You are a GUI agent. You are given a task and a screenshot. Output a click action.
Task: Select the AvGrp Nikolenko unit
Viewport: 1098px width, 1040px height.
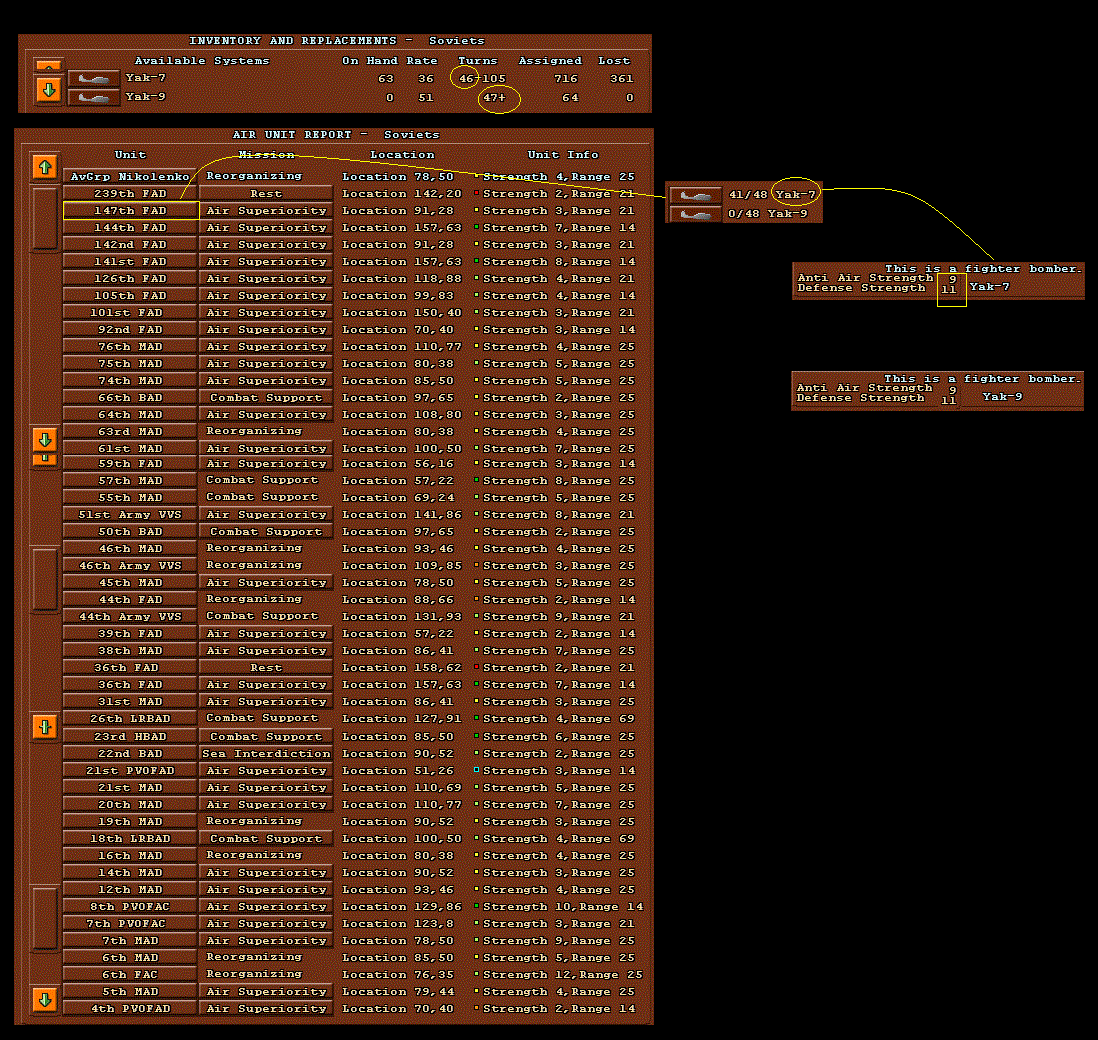tap(129, 176)
